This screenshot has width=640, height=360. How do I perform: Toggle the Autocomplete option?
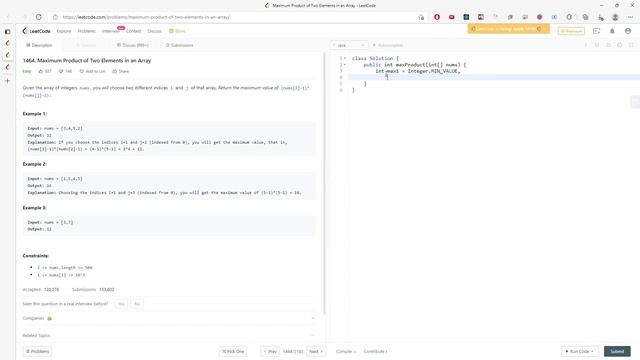388,45
